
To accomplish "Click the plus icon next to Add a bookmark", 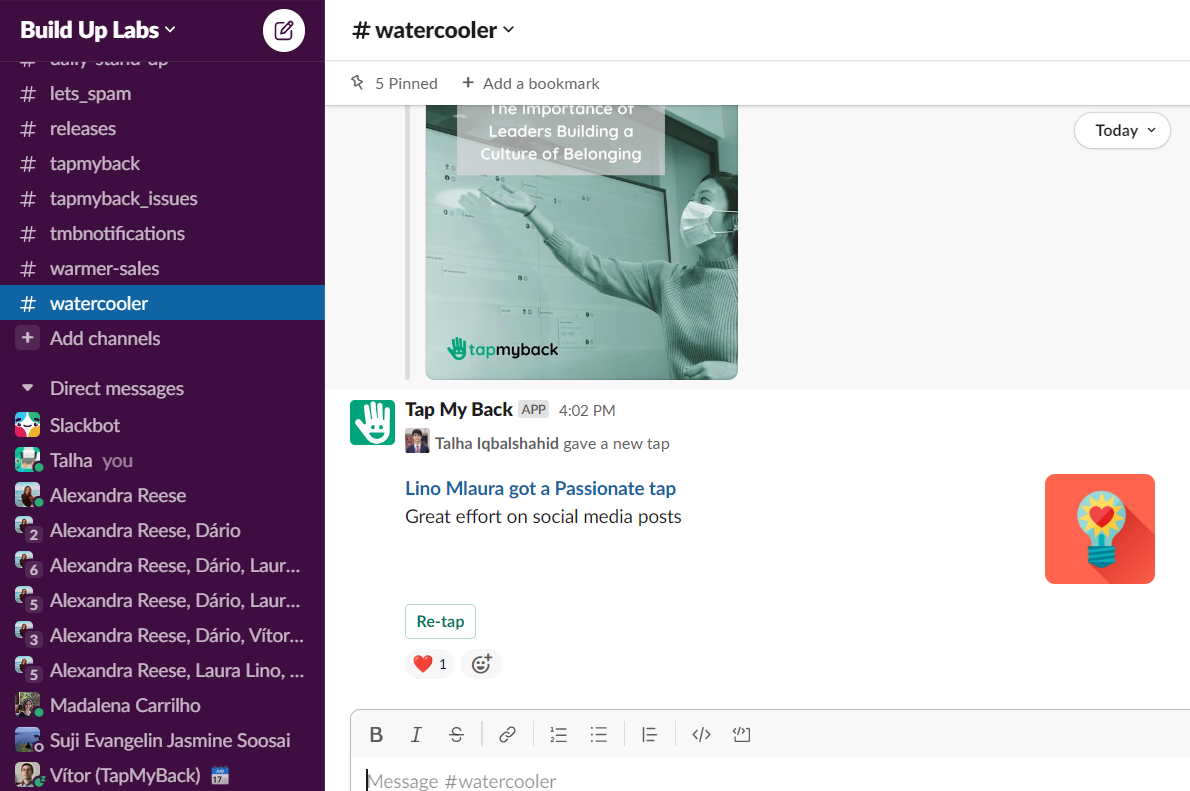I will [x=468, y=83].
